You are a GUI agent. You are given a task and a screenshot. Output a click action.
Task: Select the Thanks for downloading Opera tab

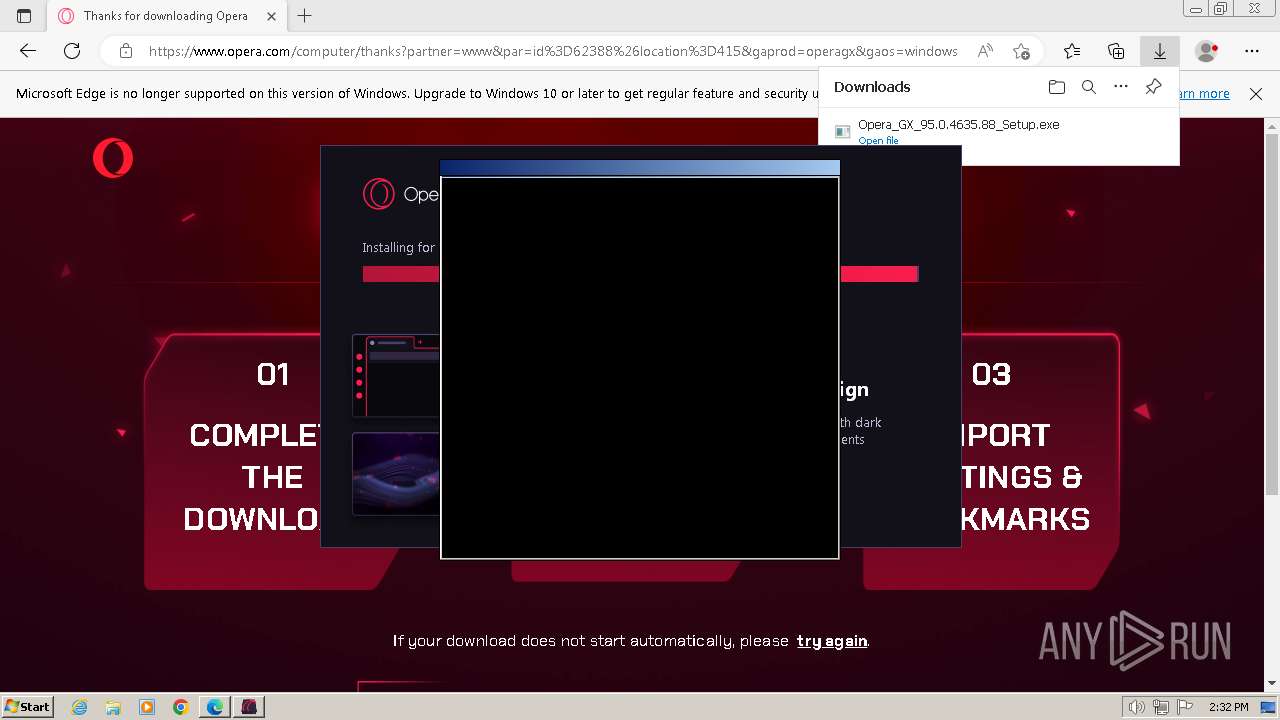pyautogui.click(x=166, y=16)
